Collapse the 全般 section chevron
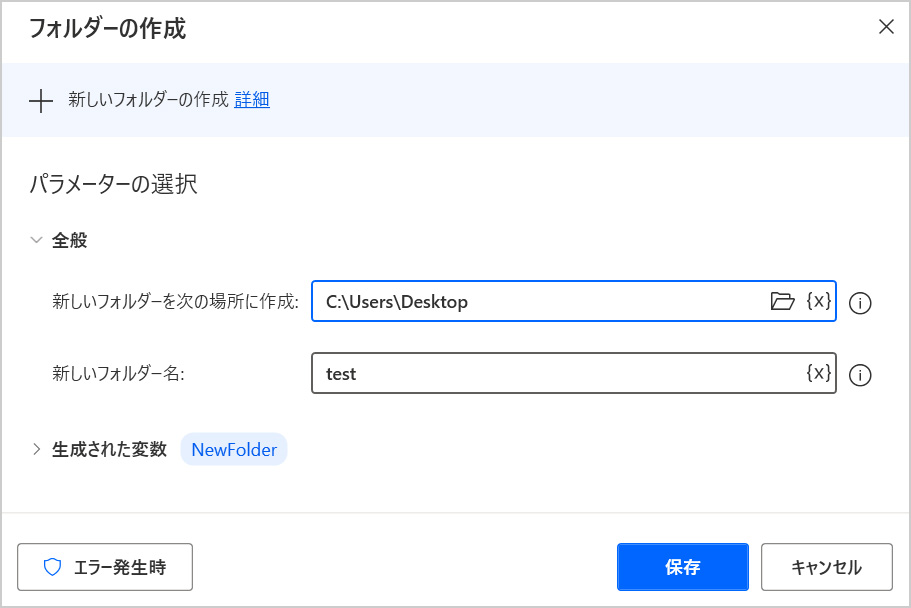Image resolution: width=911 pixels, height=608 pixels. click(x=37, y=240)
